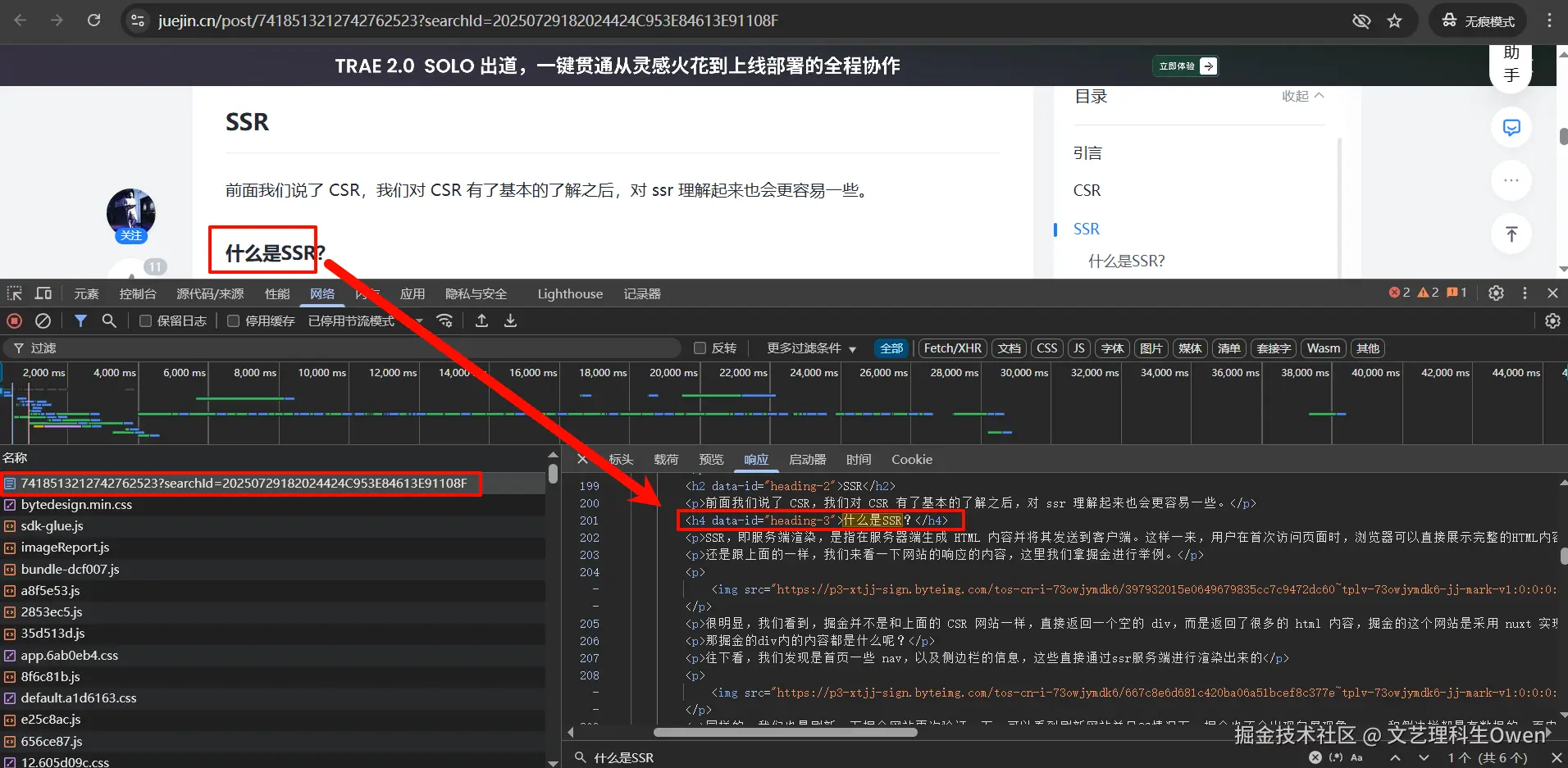The width and height of the screenshot is (1568, 768).
Task: Open the network request filter bar
Action: pyautogui.click(x=80, y=320)
